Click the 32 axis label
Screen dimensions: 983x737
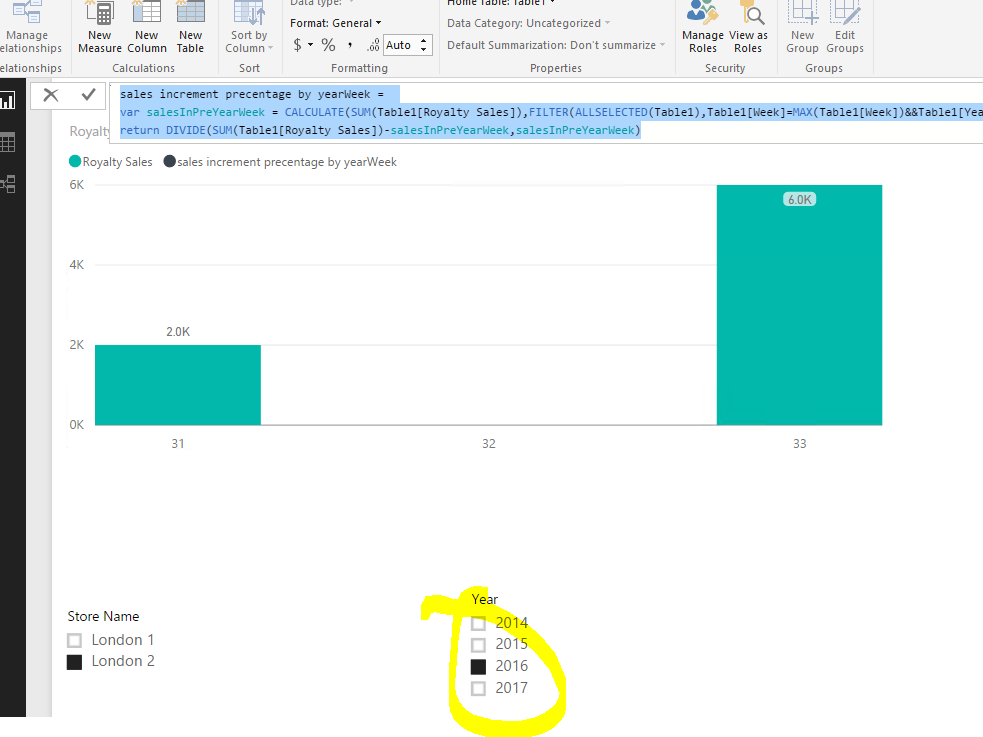pyautogui.click(x=489, y=444)
